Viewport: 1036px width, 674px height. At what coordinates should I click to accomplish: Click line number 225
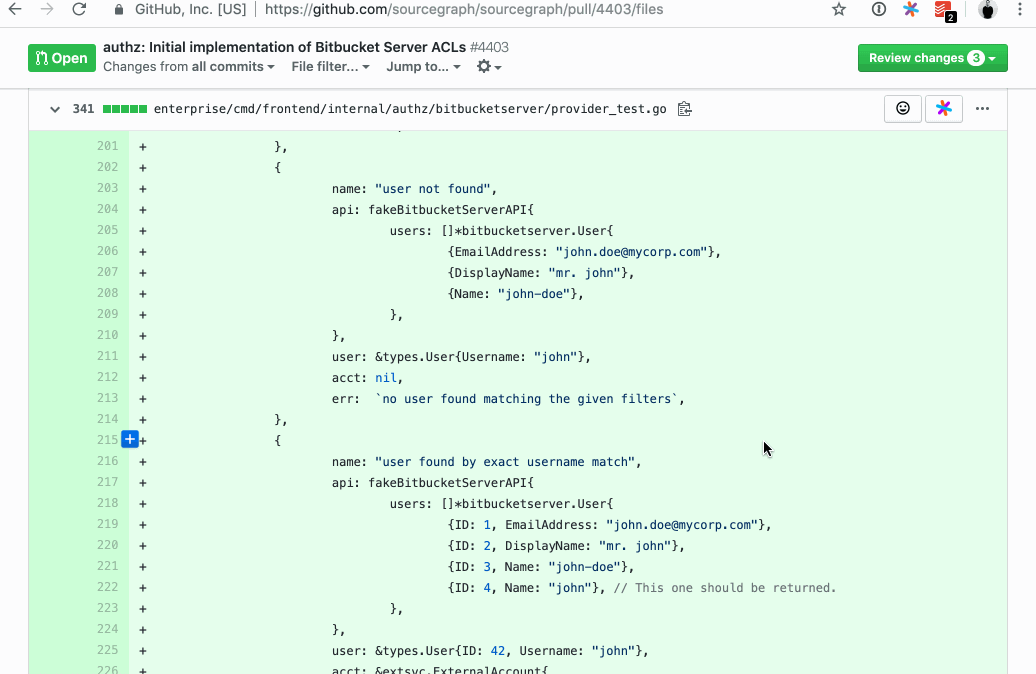pyautogui.click(x=107, y=650)
